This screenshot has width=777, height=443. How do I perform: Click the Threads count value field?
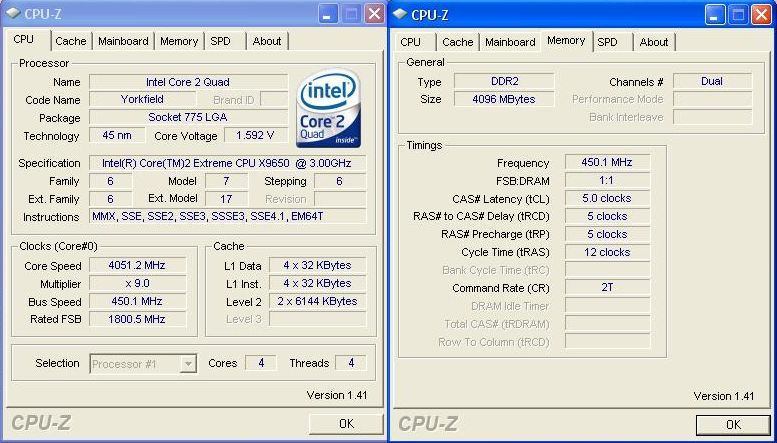(x=351, y=363)
